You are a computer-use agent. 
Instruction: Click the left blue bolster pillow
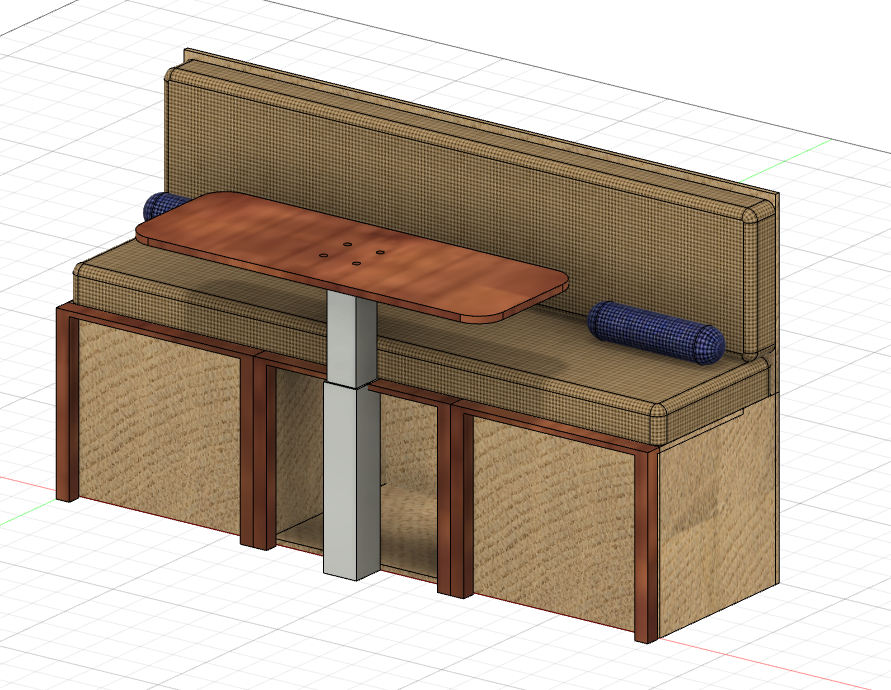point(160,206)
